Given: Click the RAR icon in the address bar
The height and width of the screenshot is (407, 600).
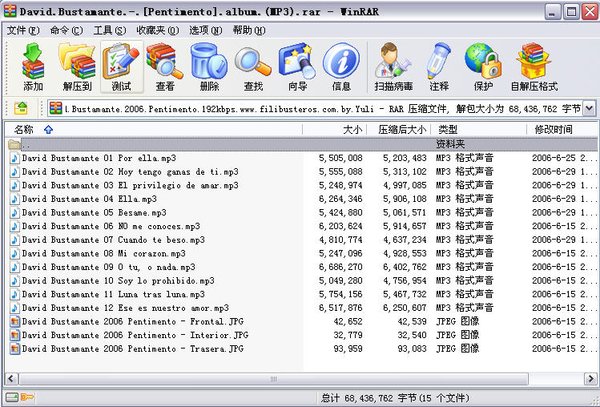Looking at the screenshot, I should tap(56, 109).
